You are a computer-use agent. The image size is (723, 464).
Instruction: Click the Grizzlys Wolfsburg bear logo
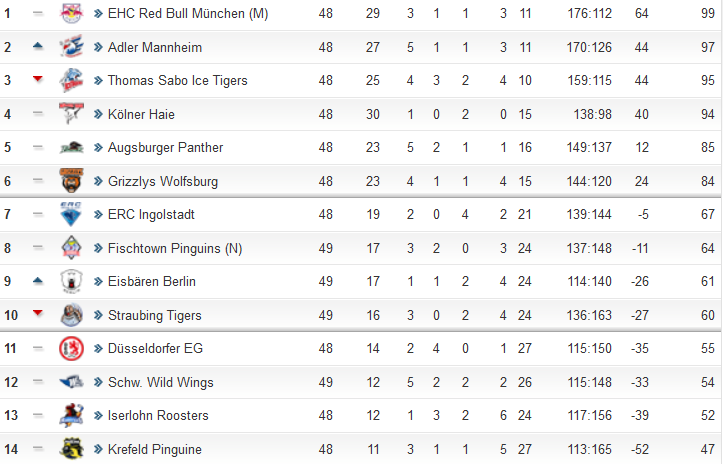coord(71,180)
